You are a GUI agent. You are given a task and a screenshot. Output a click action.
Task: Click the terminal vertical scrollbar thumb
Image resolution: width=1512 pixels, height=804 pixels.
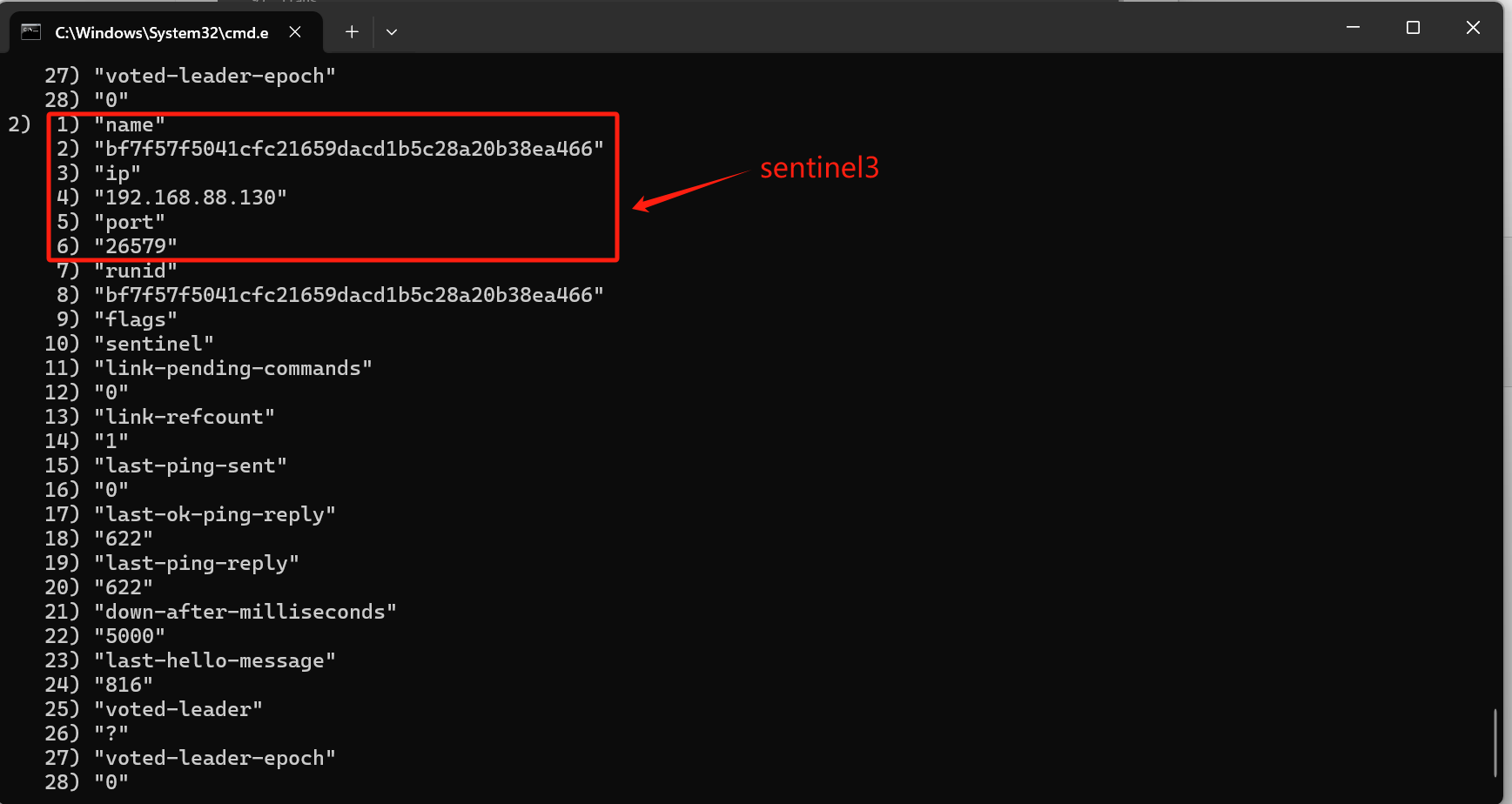[x=1495, y=742]
